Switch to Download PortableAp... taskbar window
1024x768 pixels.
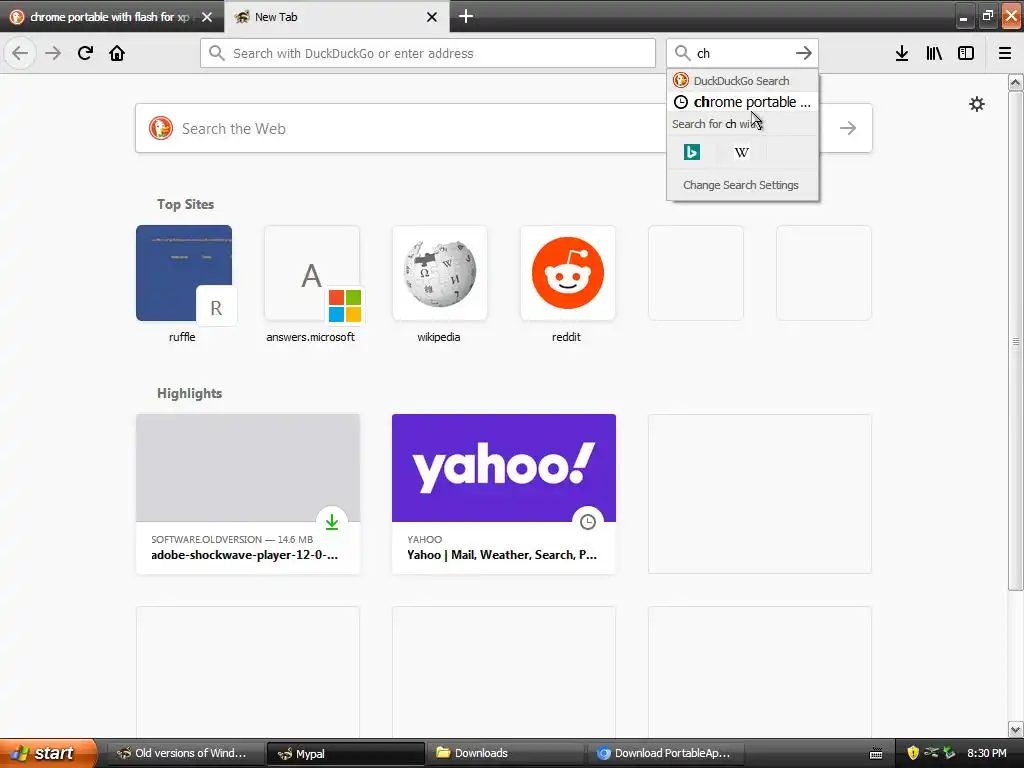click(665, 753)
